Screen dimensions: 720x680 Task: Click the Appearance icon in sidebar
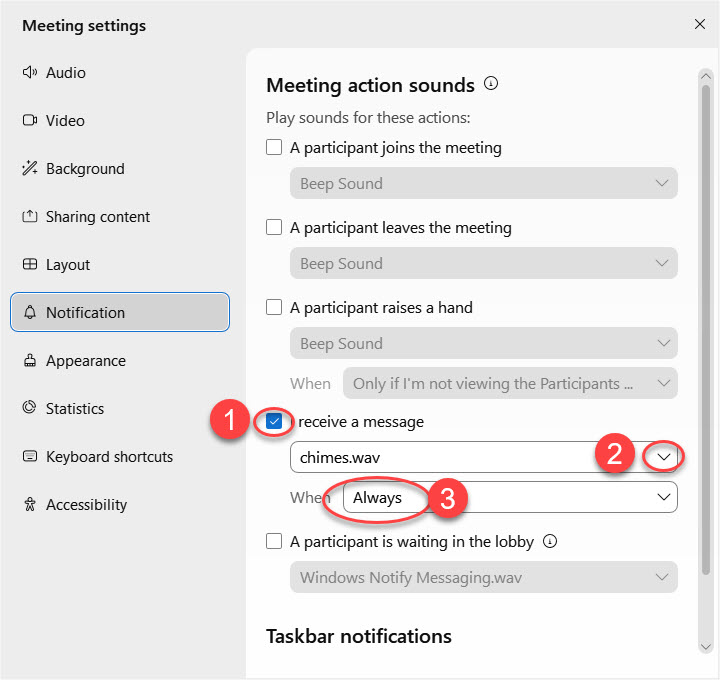[x=29, y=361]
